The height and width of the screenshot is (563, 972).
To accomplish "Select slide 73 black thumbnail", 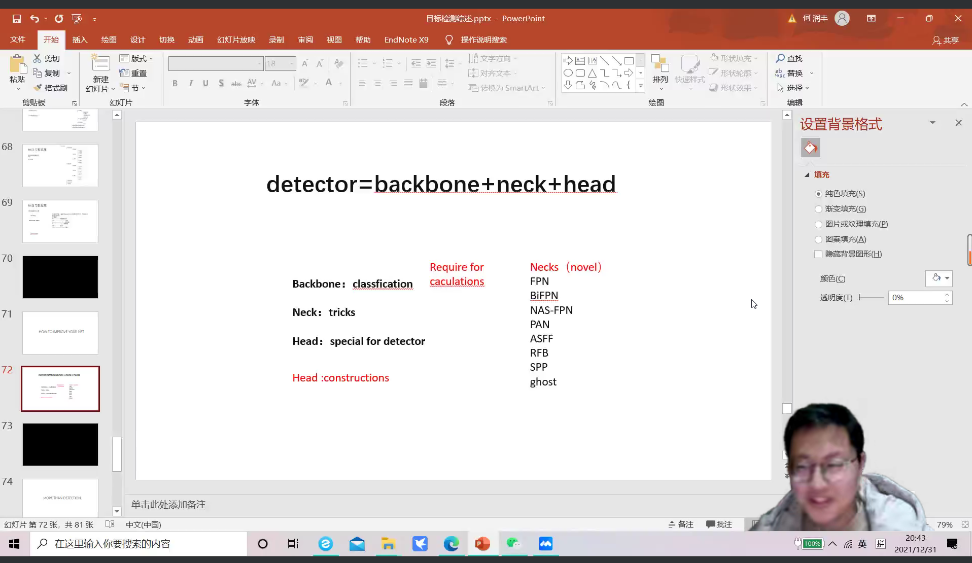I will coord(60,445).
